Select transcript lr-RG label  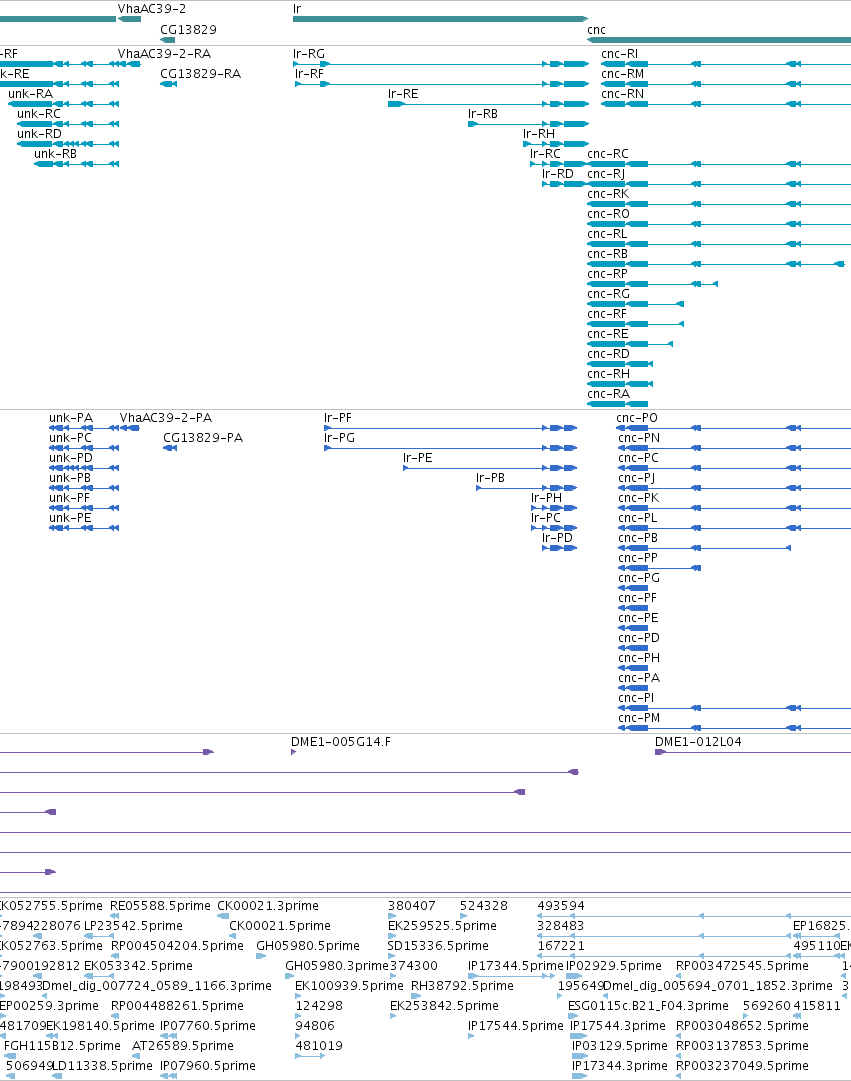pos(308,54)
